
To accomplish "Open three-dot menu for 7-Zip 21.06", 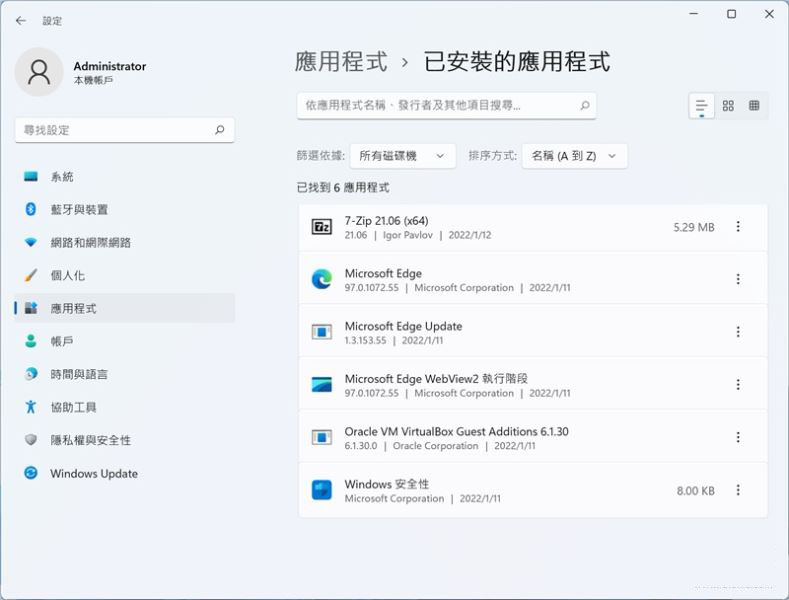I will click(738, 227).
